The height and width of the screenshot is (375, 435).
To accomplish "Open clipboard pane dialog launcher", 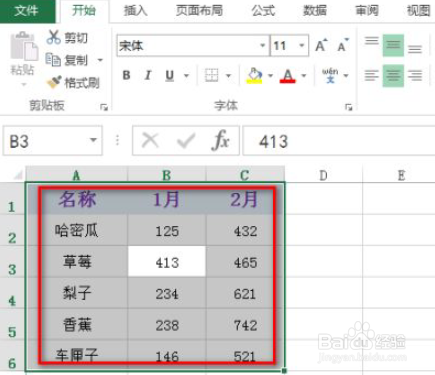I will pos(104,107).
